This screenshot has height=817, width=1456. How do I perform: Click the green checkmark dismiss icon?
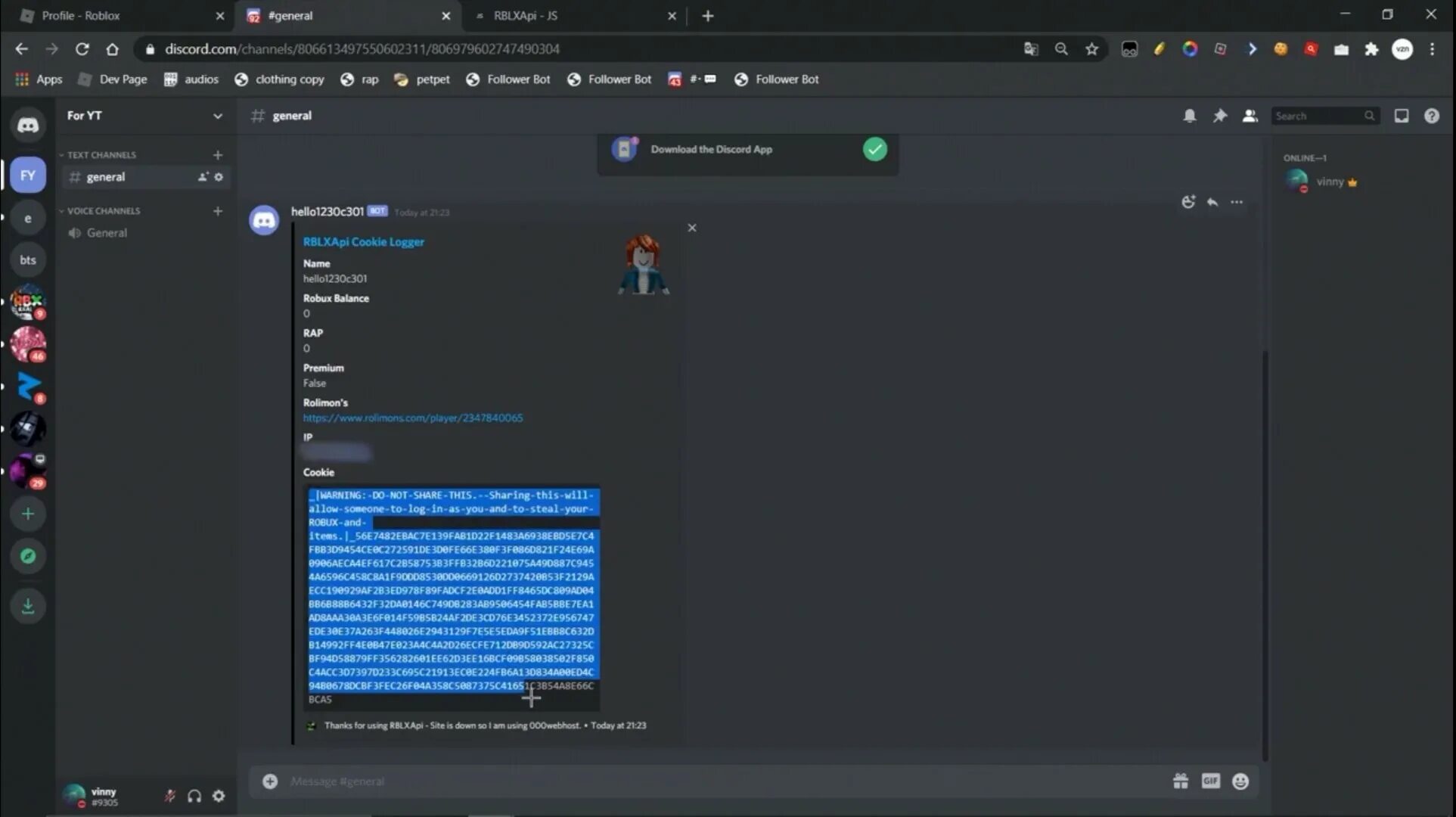(x=874, y=149)
